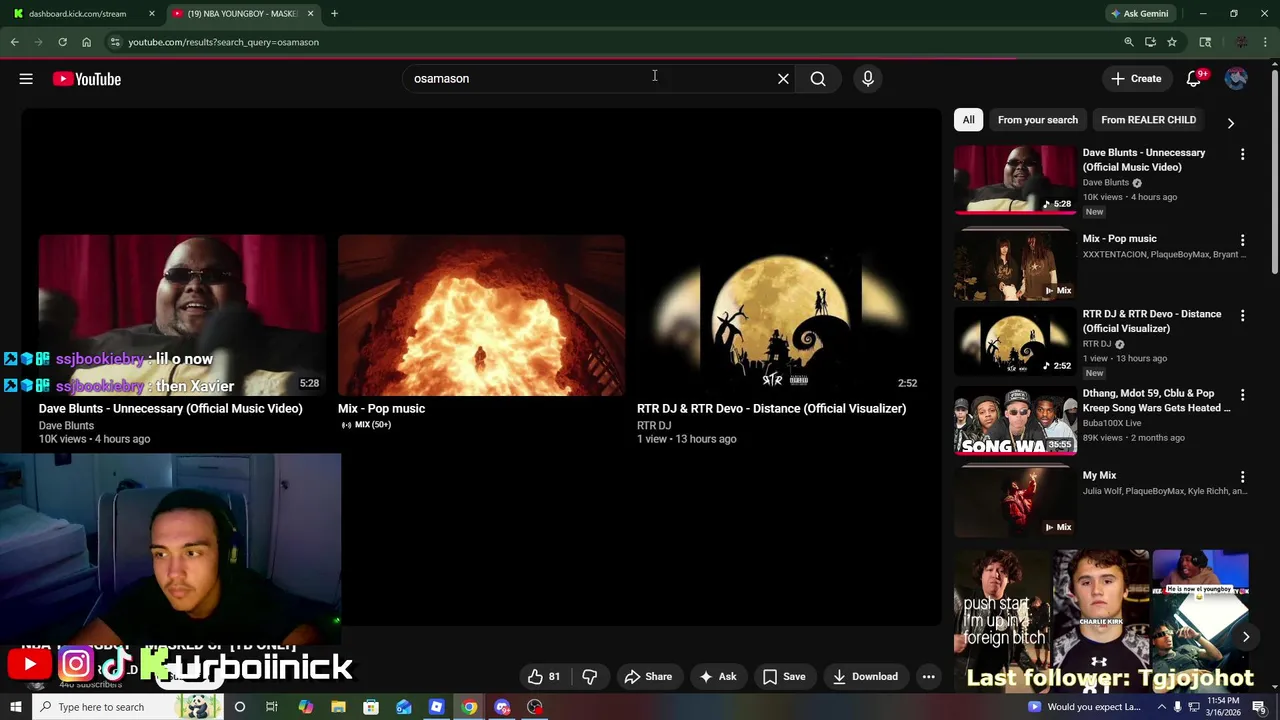Show hidden system tray icons

click(x=1161, y=707)
